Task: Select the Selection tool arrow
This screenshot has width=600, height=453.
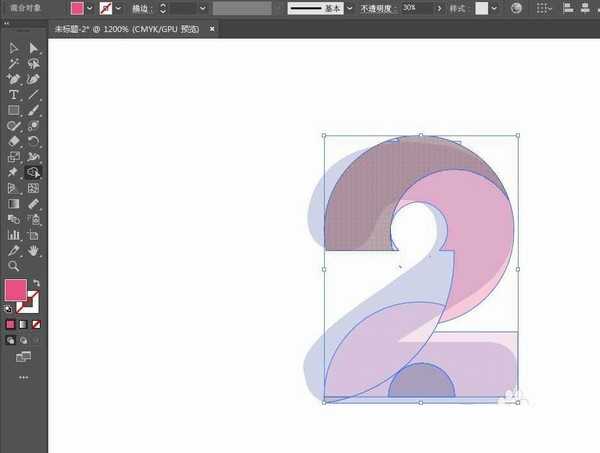Action: 14,48
